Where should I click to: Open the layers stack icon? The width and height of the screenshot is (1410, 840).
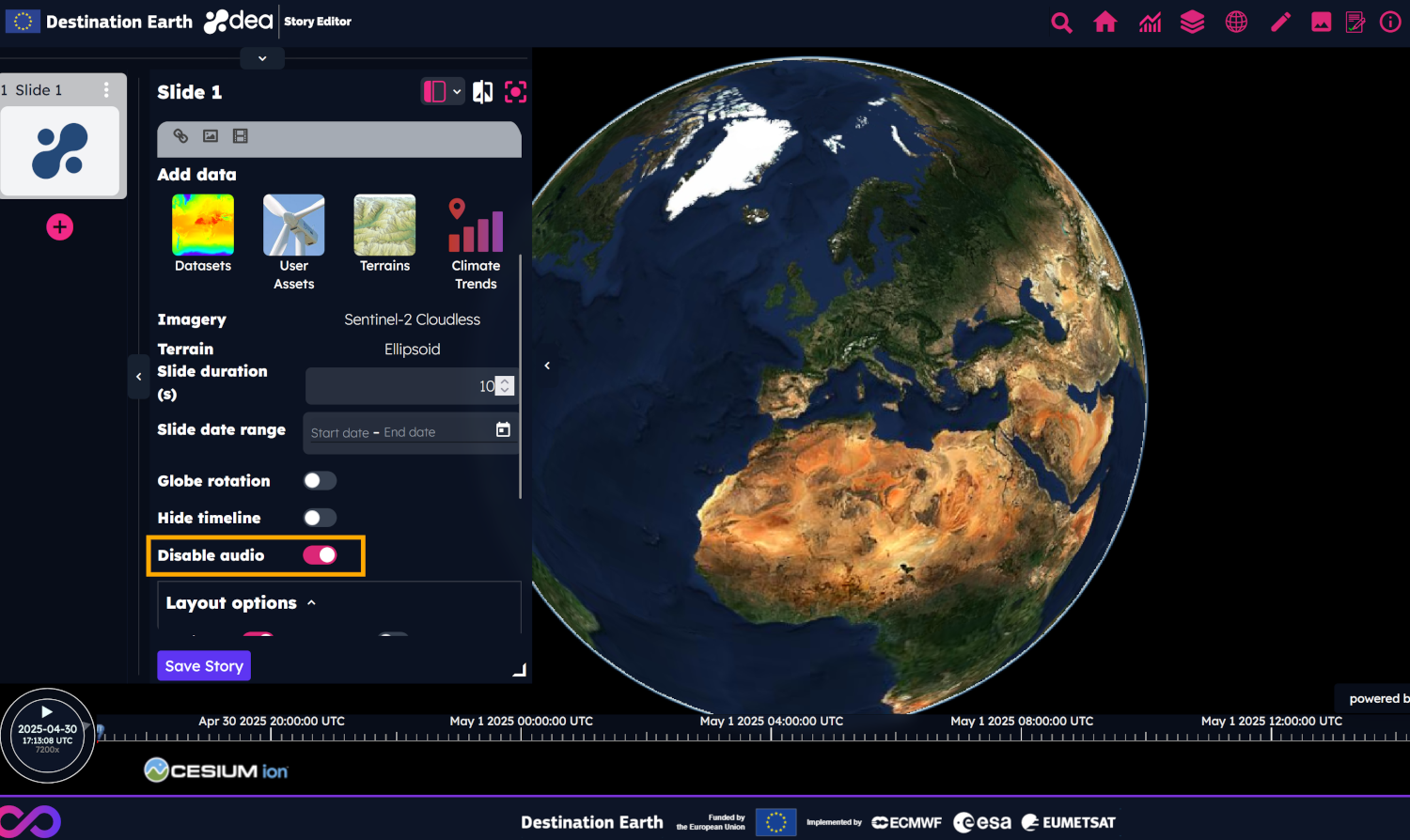[x=1192, y=23]
